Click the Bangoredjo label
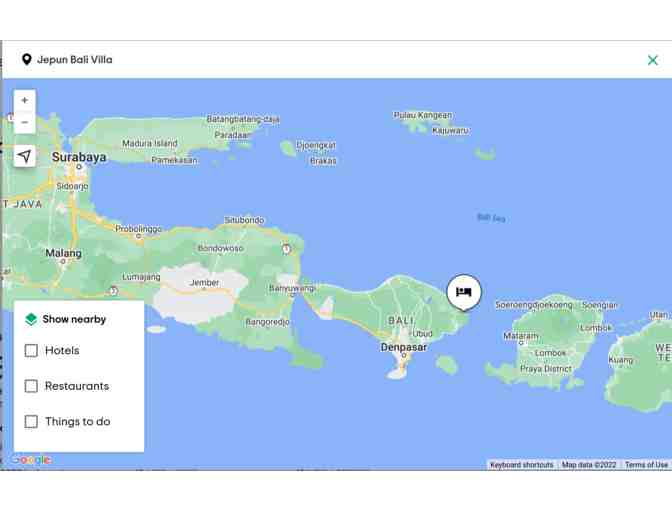This screenshot has width=672, height=510. (268, 322)
